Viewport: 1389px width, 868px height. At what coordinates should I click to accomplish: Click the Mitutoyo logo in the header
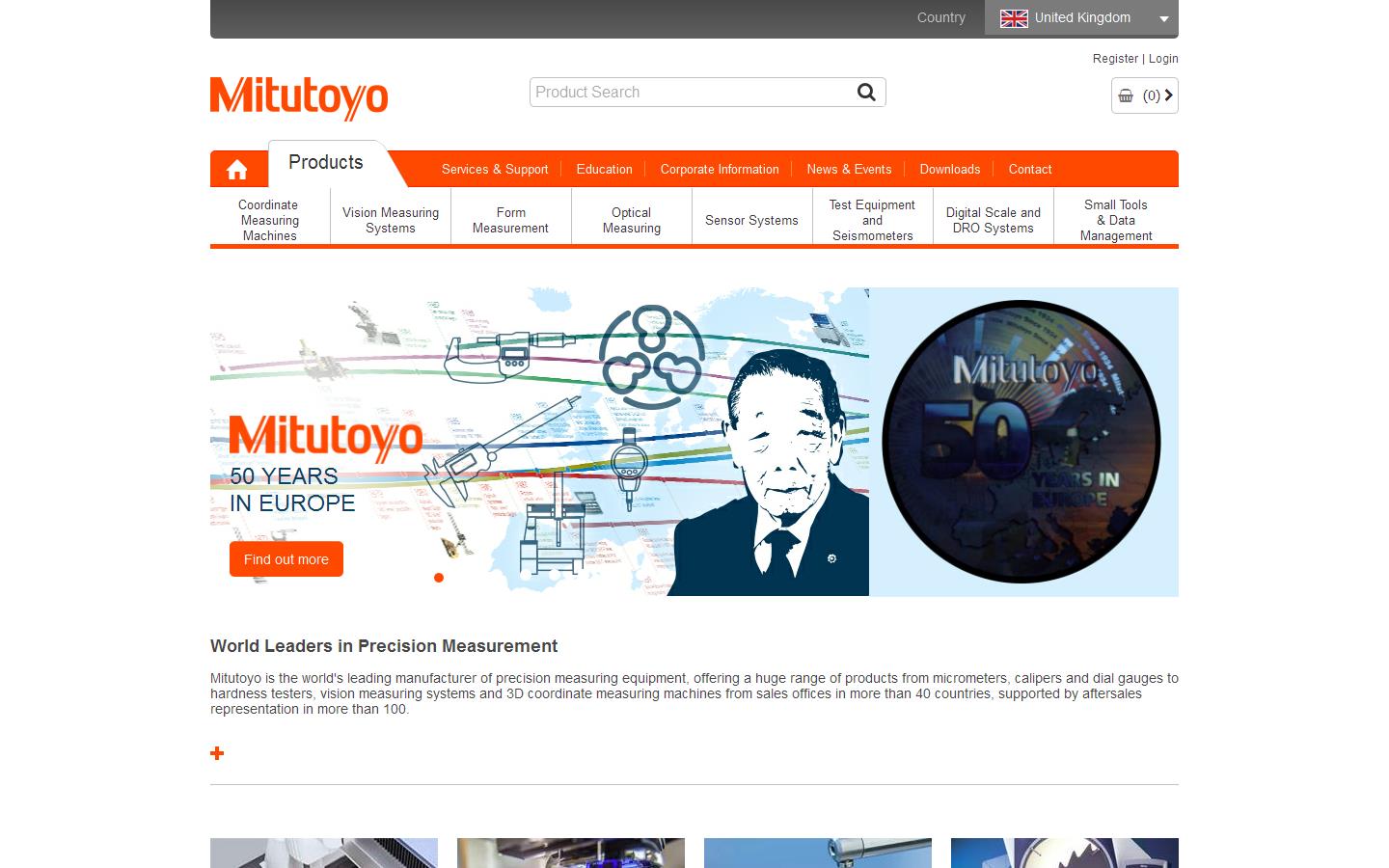[x=299, y=98]
